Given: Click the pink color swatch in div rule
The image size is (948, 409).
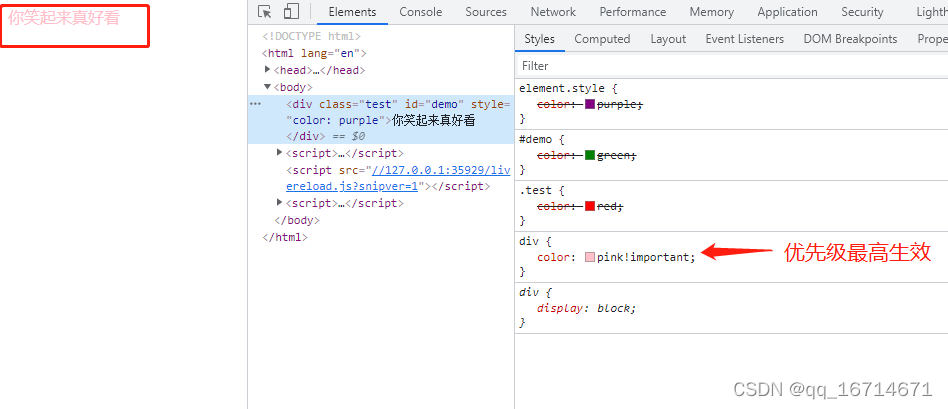Looking at the screenshot, I should coord(590,257).
